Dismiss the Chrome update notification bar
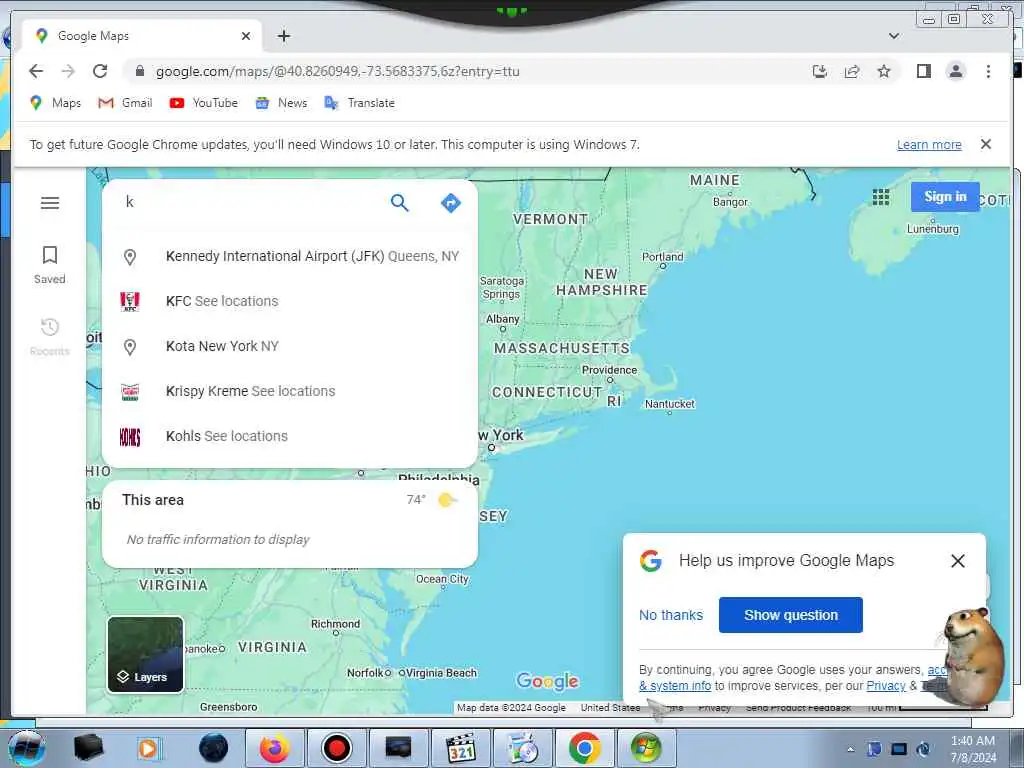1024x768 pixels. [x=985, y=144]
